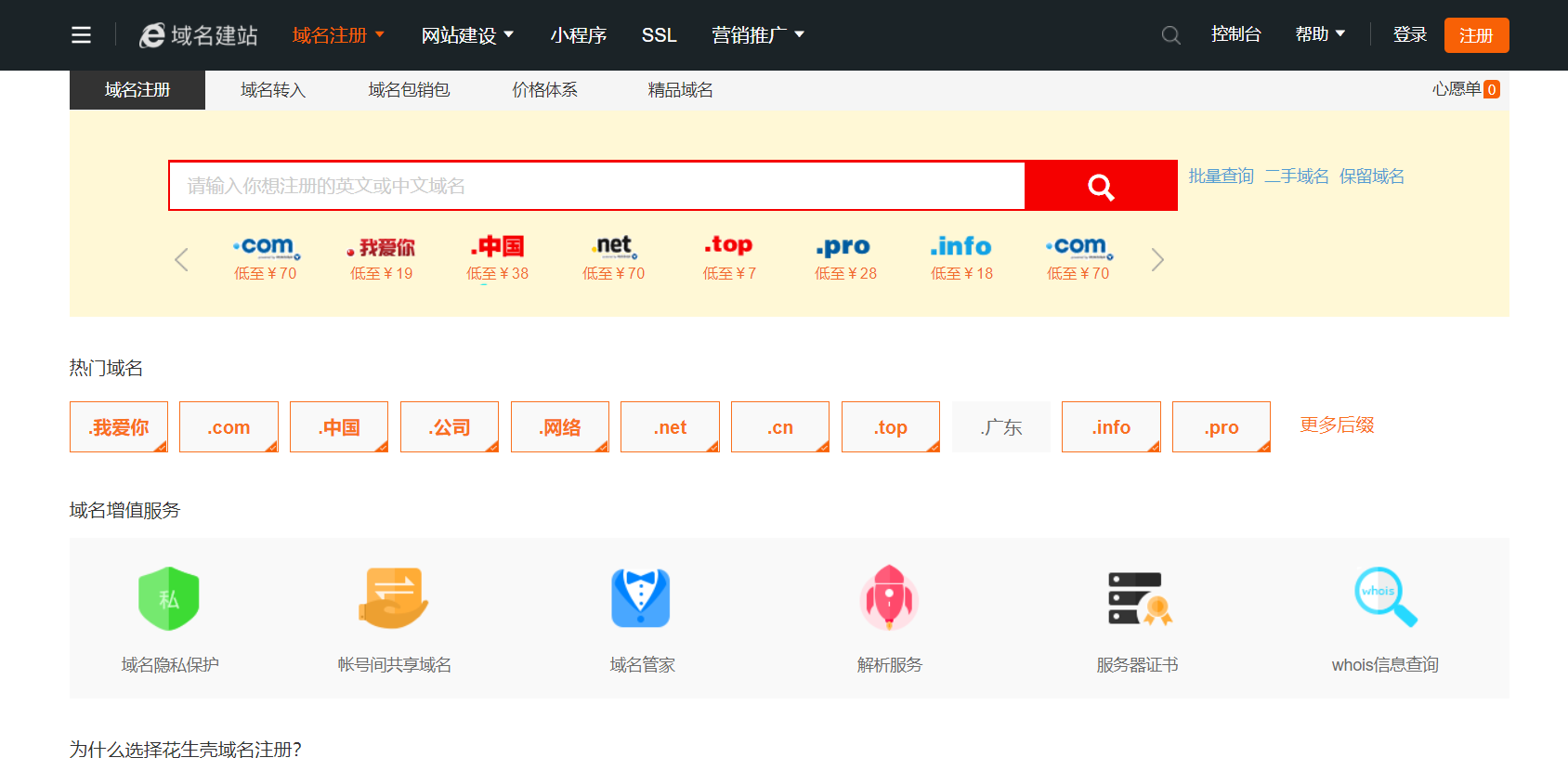Show previous domain suffixes with left arrow

(181, 260)
